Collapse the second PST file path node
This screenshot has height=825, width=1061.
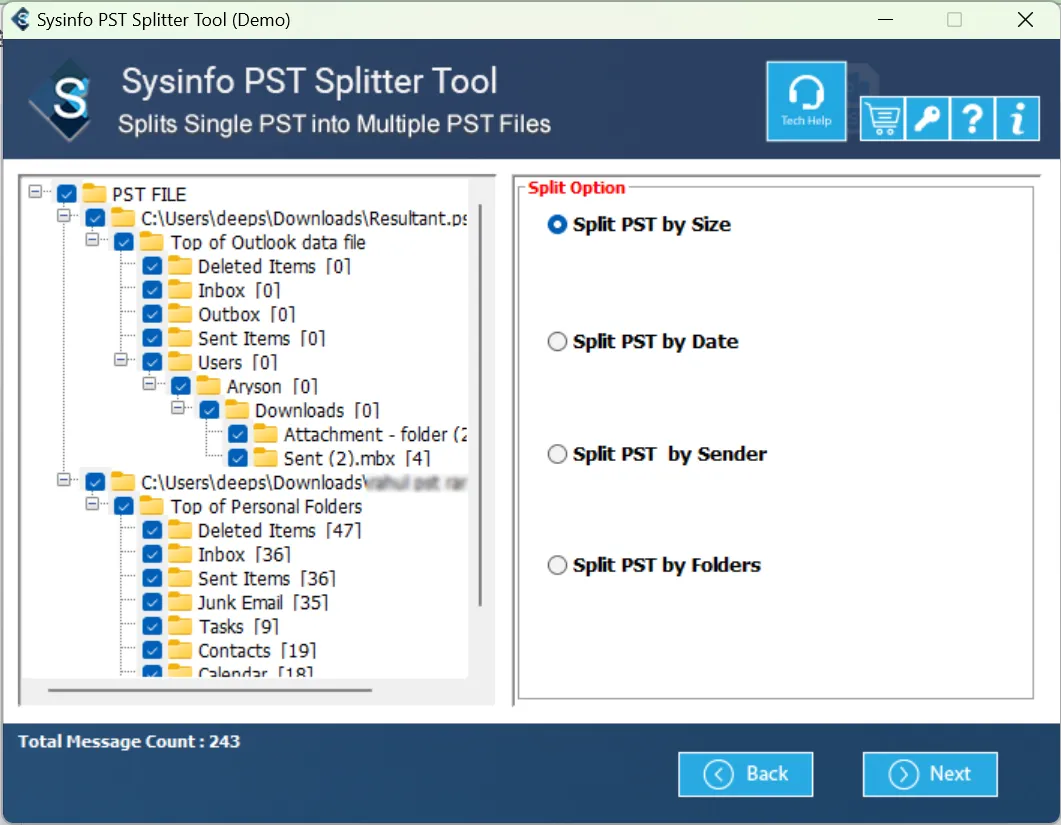(64, 480)
